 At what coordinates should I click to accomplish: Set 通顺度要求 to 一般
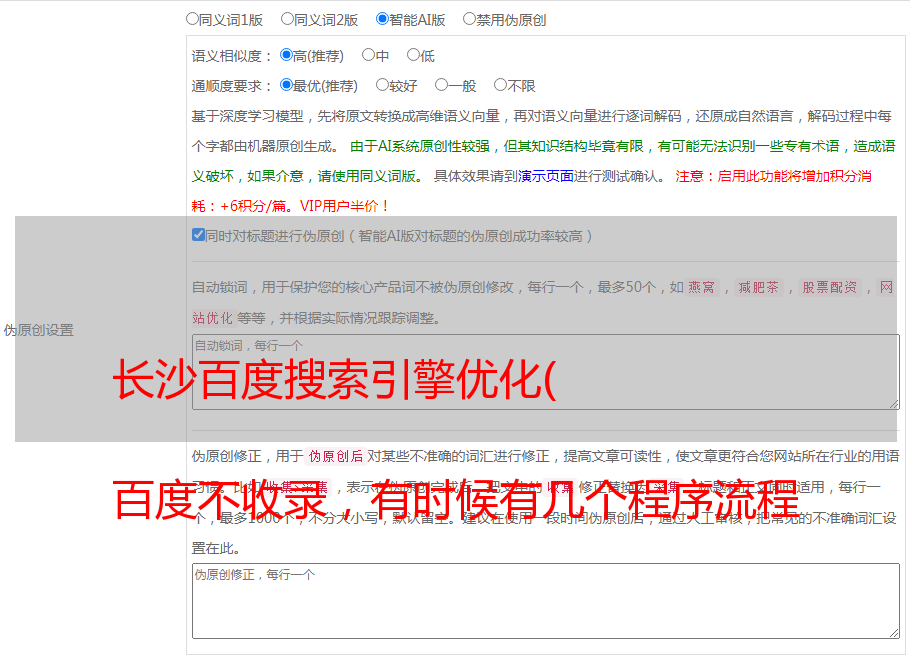tap(442, 85)
